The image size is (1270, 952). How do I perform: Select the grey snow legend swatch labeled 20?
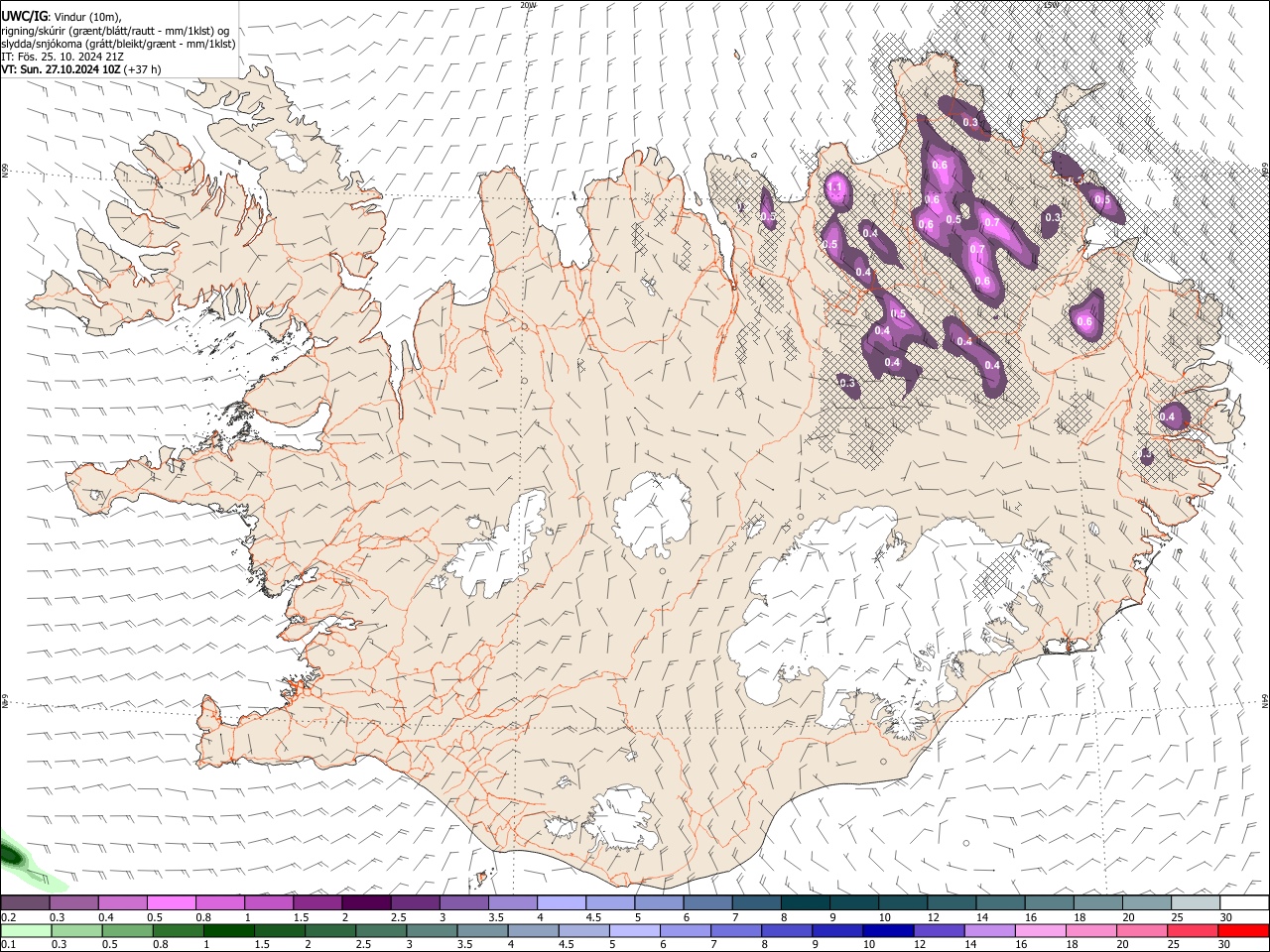(x=1146, y=902)
